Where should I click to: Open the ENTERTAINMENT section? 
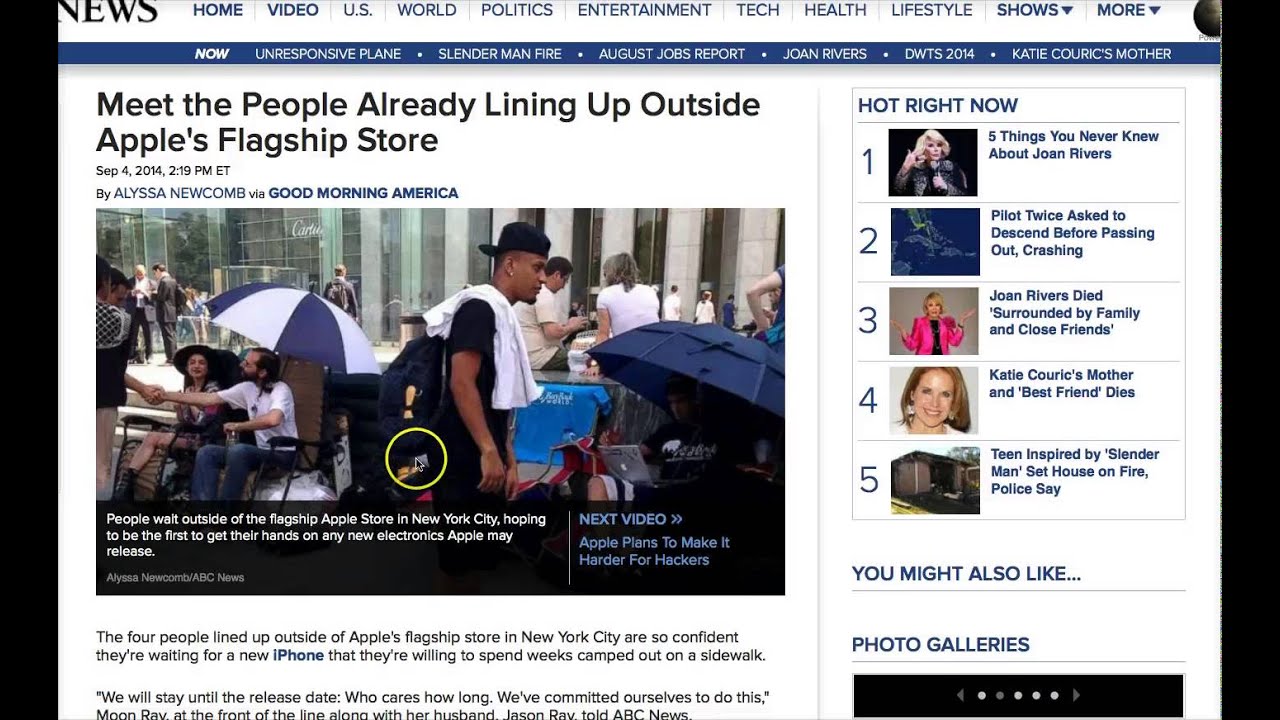pos(645,10)
